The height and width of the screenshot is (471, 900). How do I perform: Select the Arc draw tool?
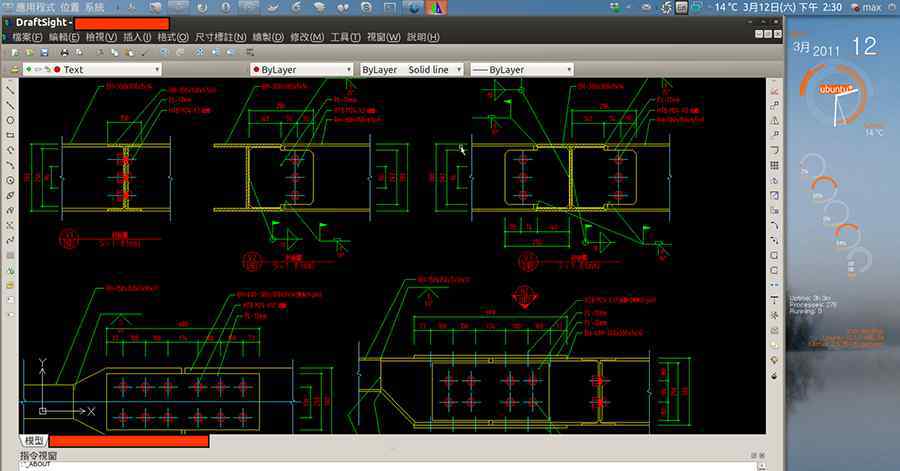(10, 150)
